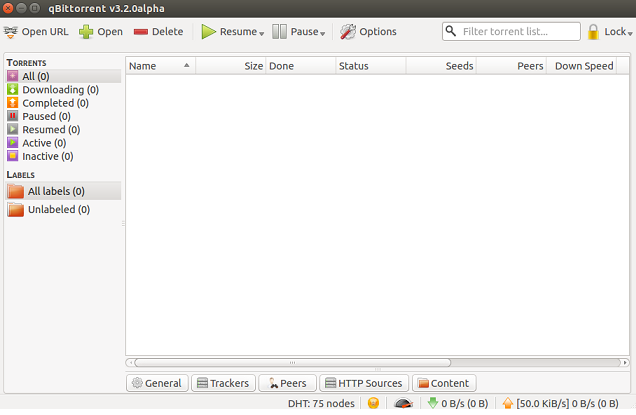This screenshot has width=636, height=415.
Task: Click the horizontal scrollbar thumb
Action: tap(292, 362)
